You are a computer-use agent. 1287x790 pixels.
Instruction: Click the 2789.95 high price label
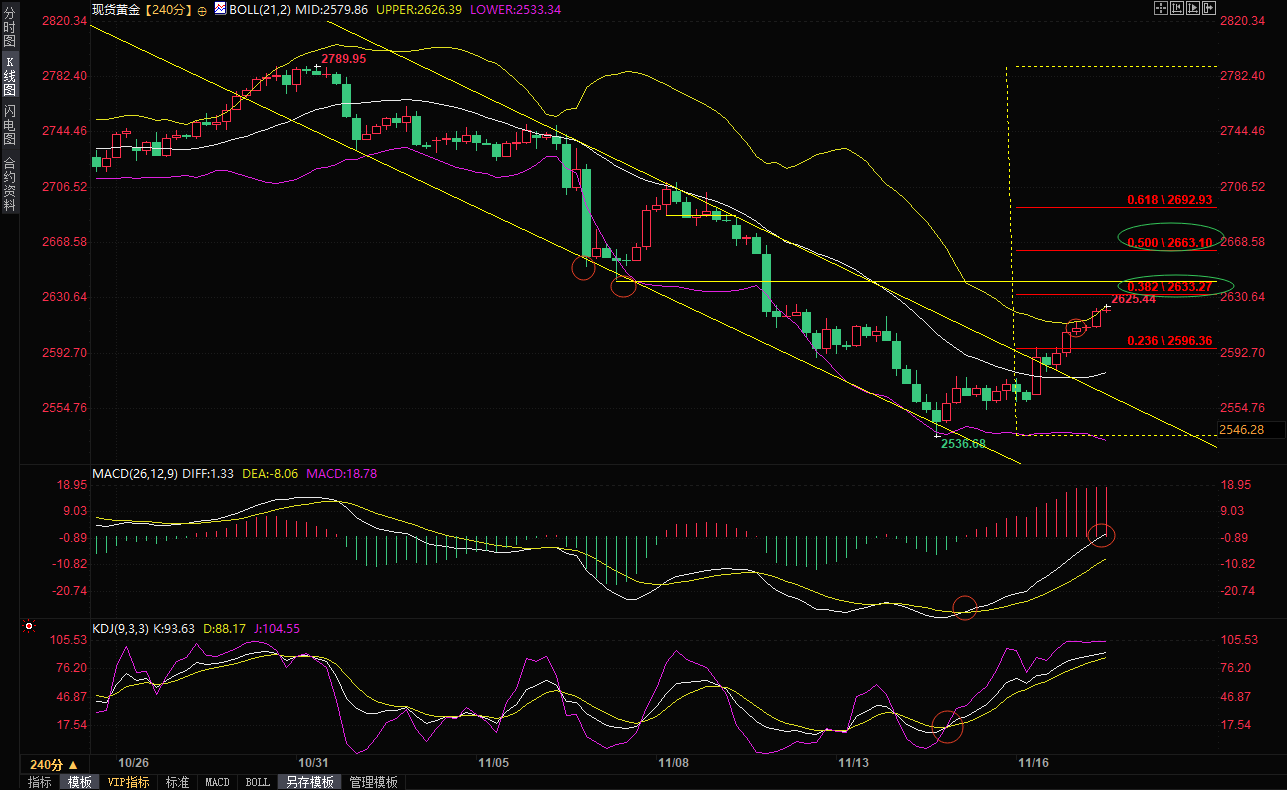point(343,59)
